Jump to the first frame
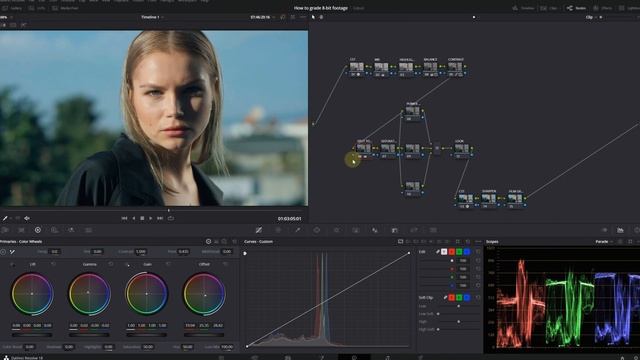The height and width of the screenshot is (360, 640). coord(124,218)
